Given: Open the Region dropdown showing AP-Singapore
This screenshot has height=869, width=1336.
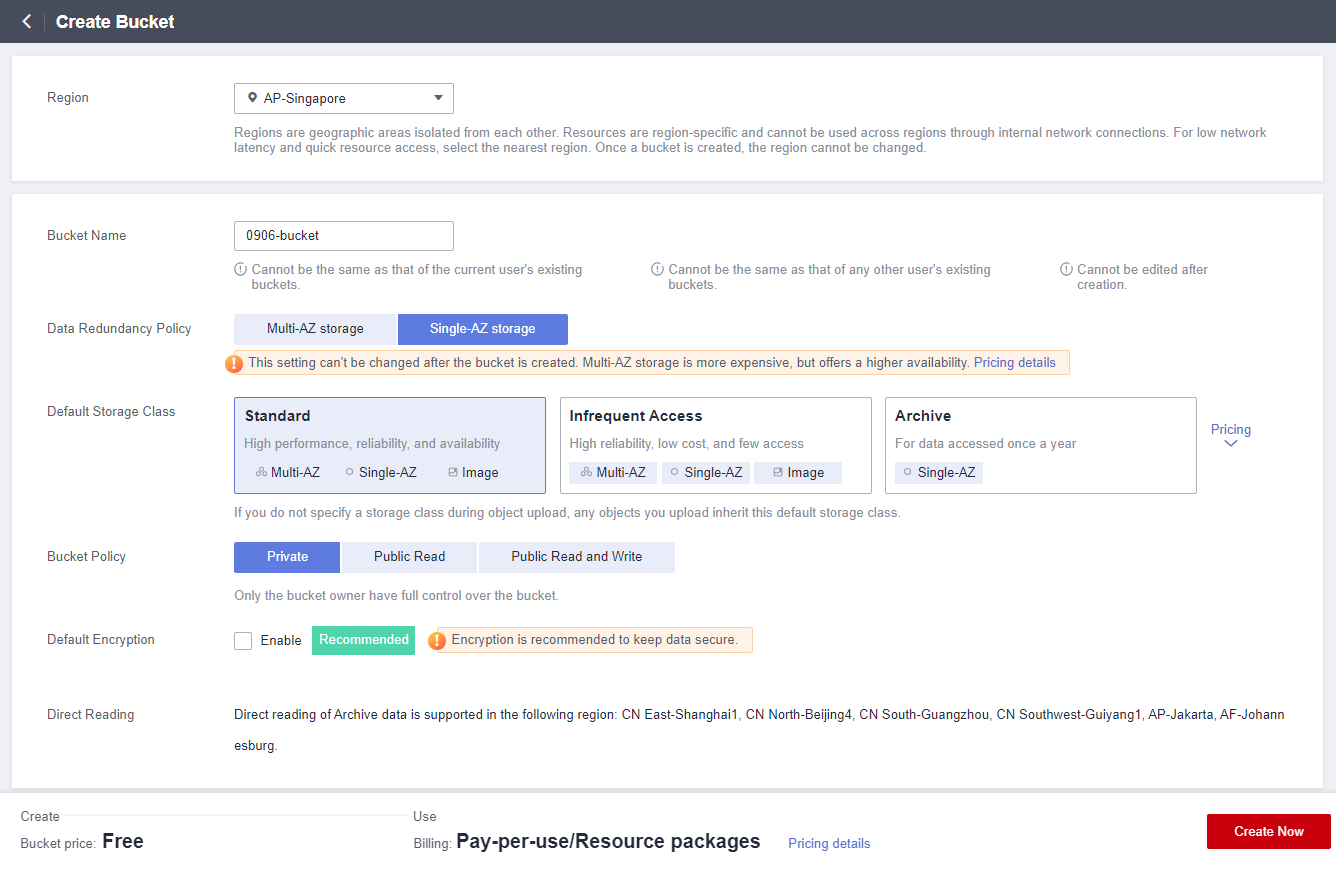Looking at the screenshot, I should pyautogui.click(x=343, y=98).
